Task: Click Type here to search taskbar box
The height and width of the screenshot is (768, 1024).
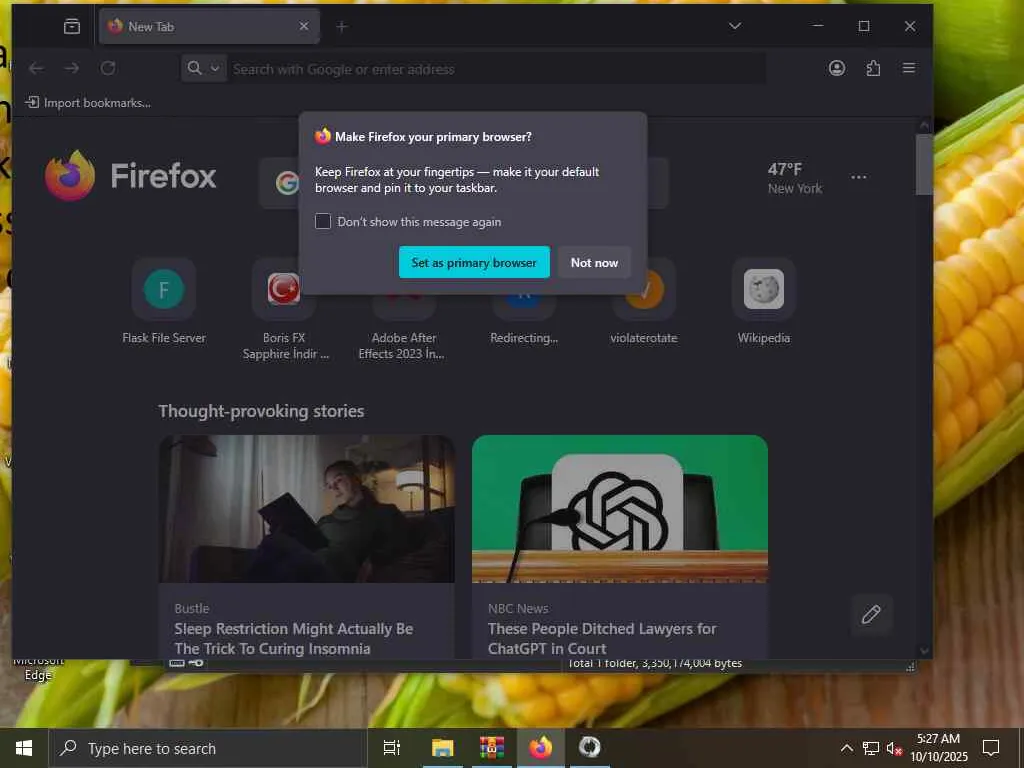Action: 208,748
